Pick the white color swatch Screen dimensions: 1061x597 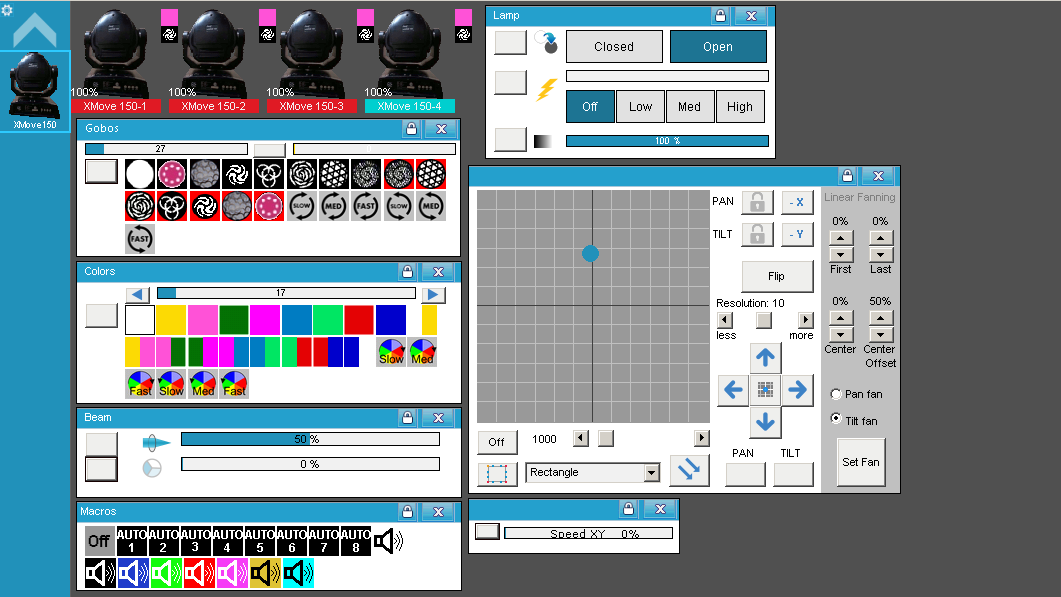click(139, 320)
